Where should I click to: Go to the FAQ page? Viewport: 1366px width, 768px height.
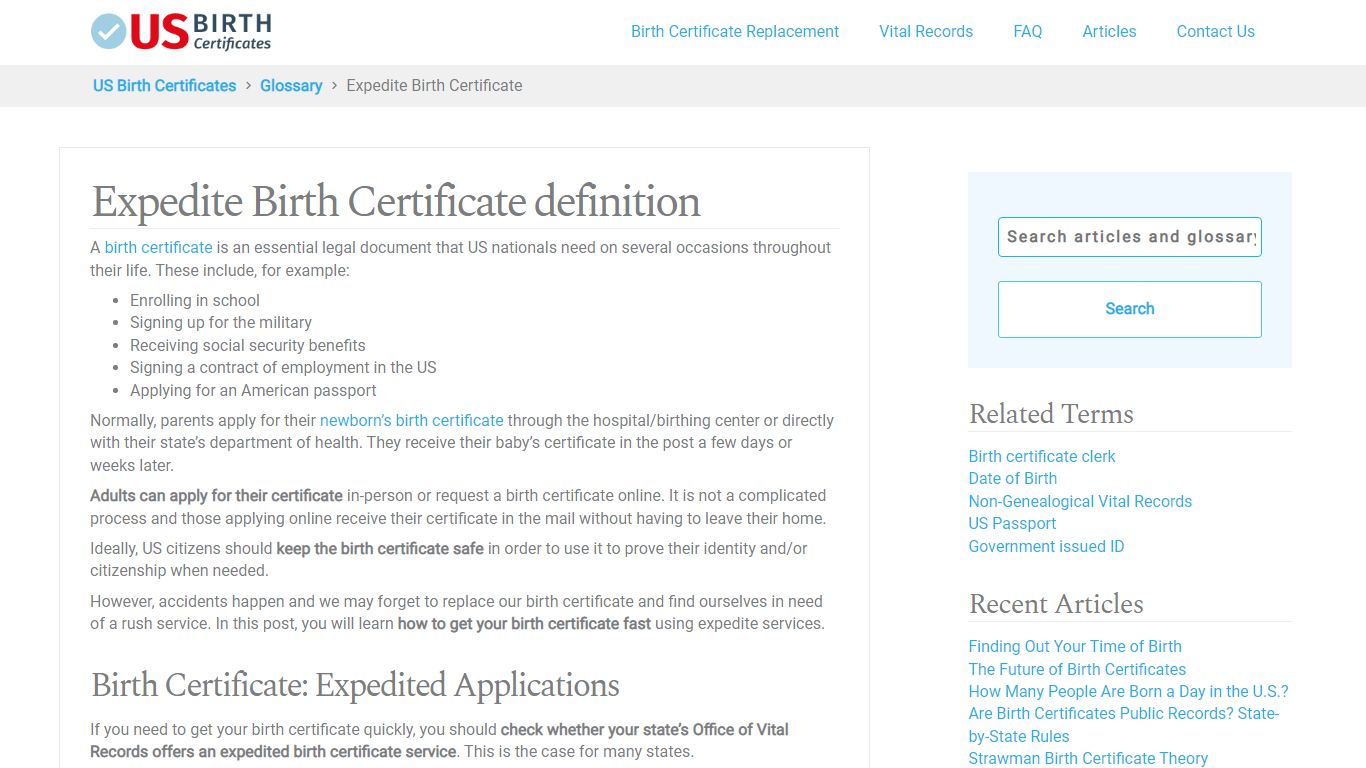(x=1027, y=31)
